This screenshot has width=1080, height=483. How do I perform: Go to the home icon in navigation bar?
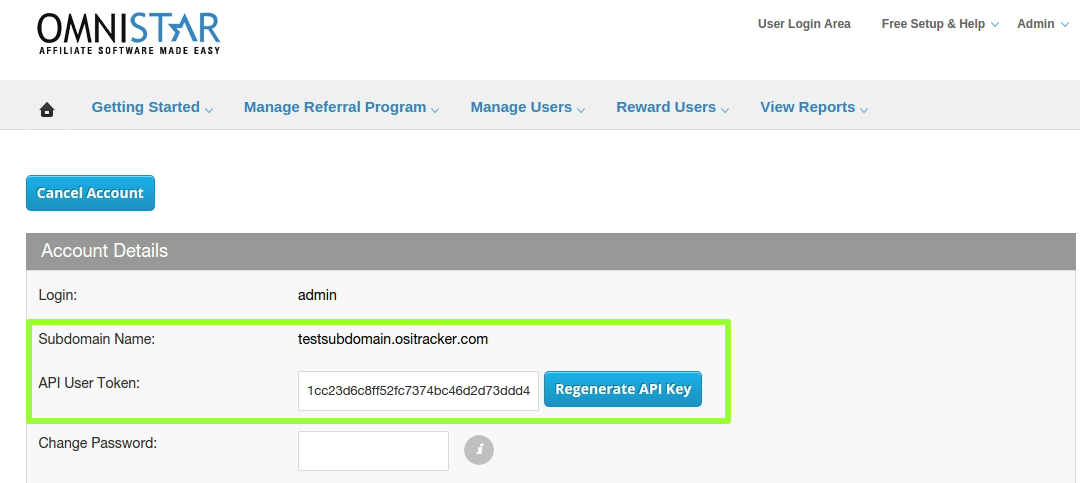pos(47,110)
